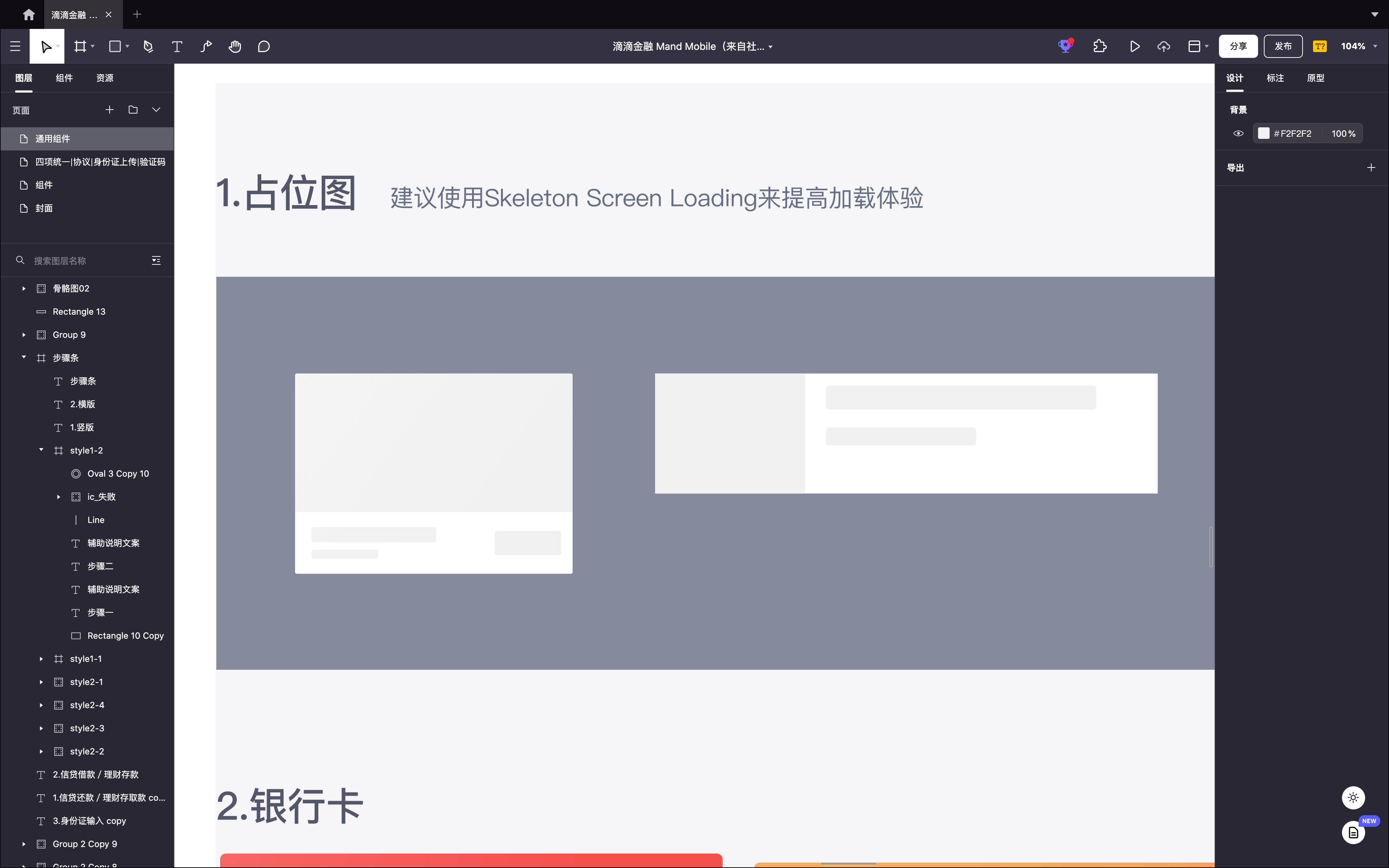Switch to the 组件 tab
The width and height of the screenshot is (1389, 868).
(64, 78)
